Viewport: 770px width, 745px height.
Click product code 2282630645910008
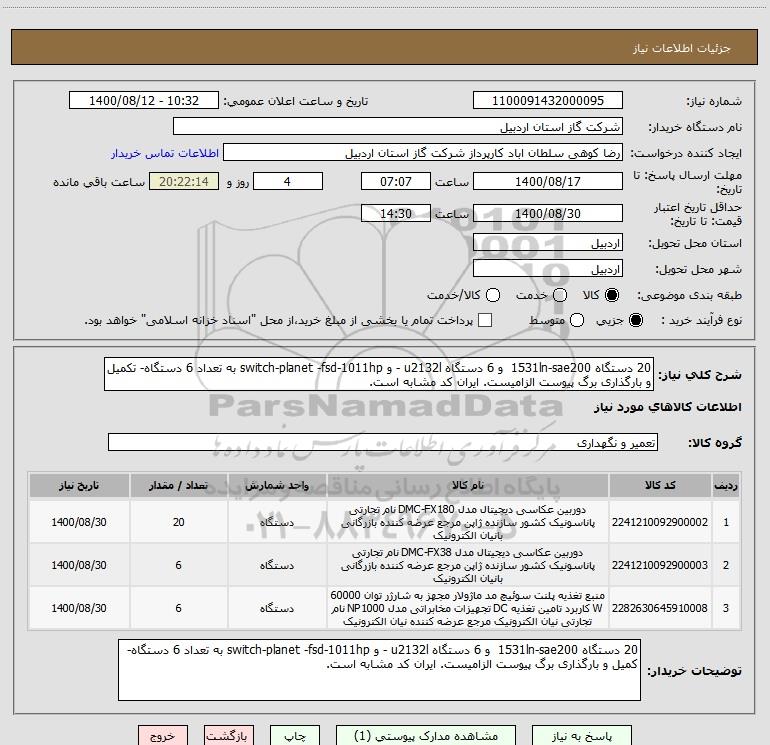pos(660,607)
